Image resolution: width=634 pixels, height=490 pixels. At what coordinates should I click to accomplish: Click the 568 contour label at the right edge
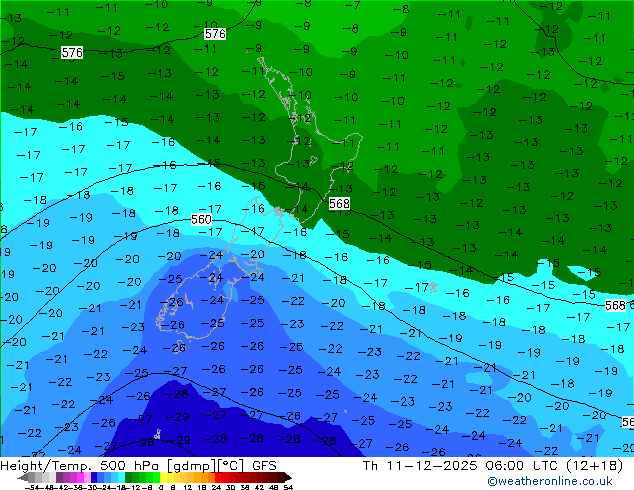[615, 305]
